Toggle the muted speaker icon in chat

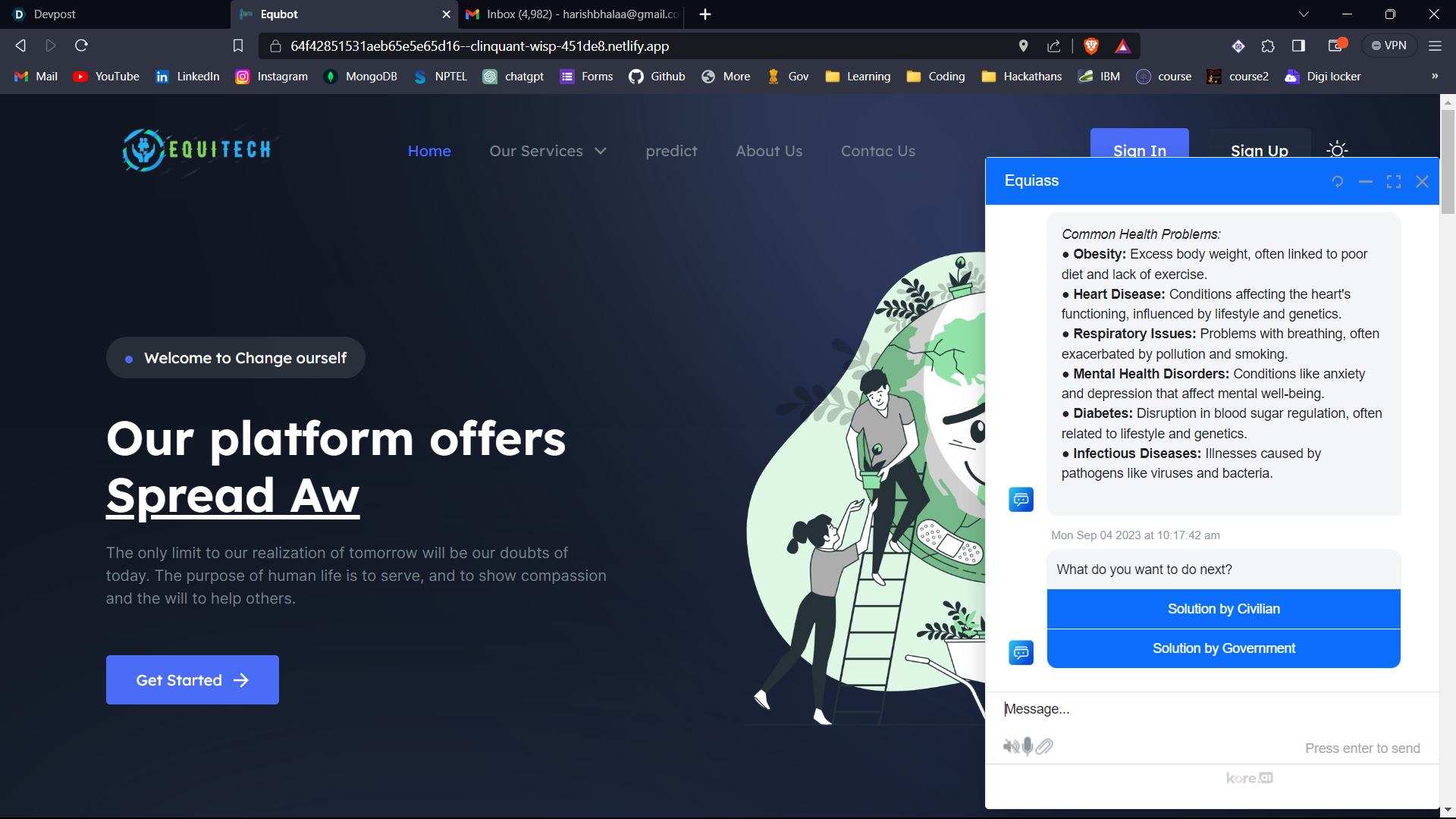pos(1011,747)
